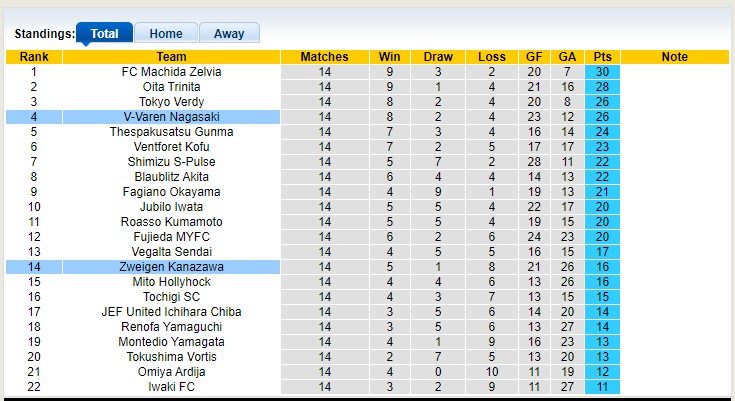735x401 pixels.
Task: Select Blaublitz Akita in the standings
Action: [172, 177]
